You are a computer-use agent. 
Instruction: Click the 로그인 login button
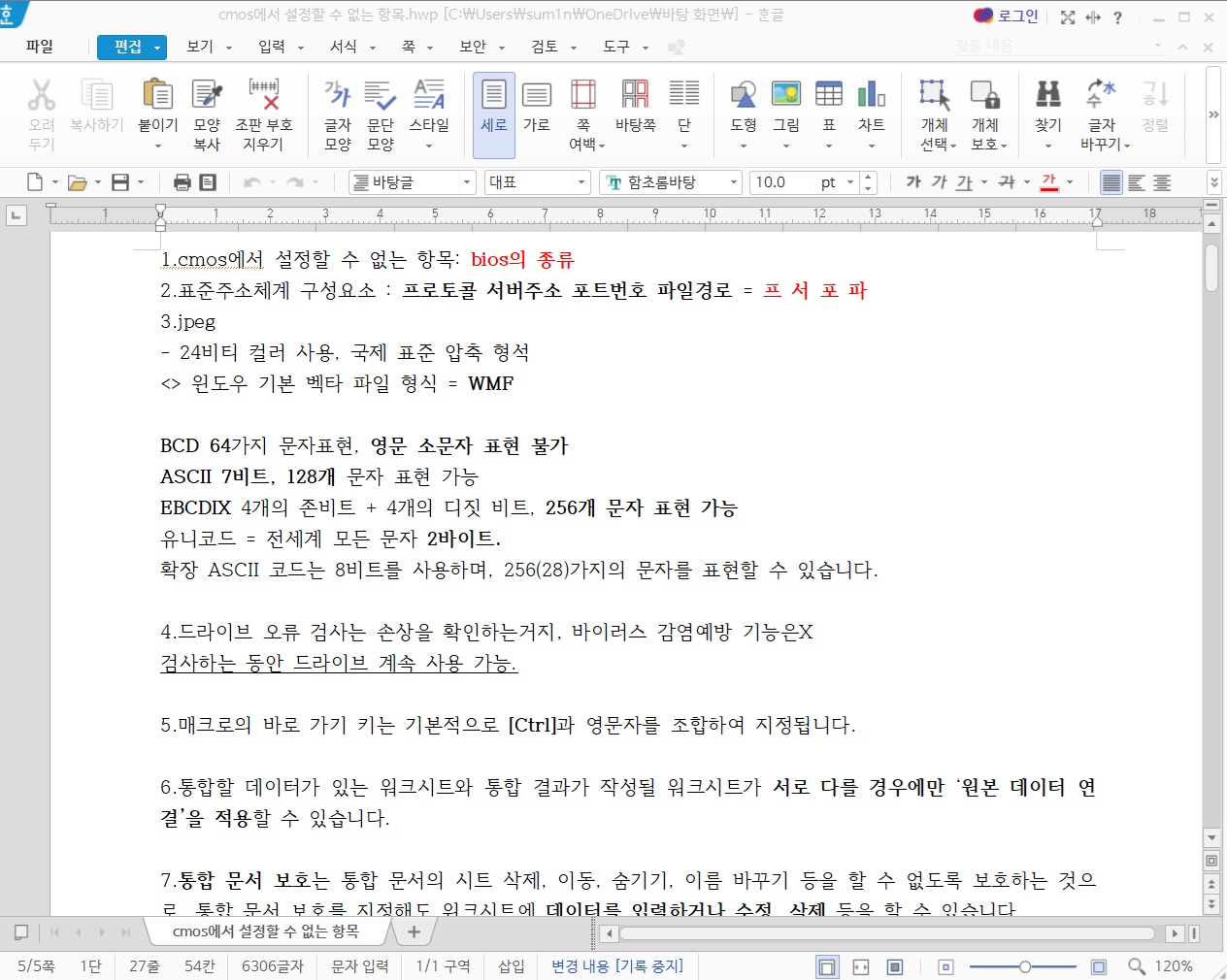1007,16
